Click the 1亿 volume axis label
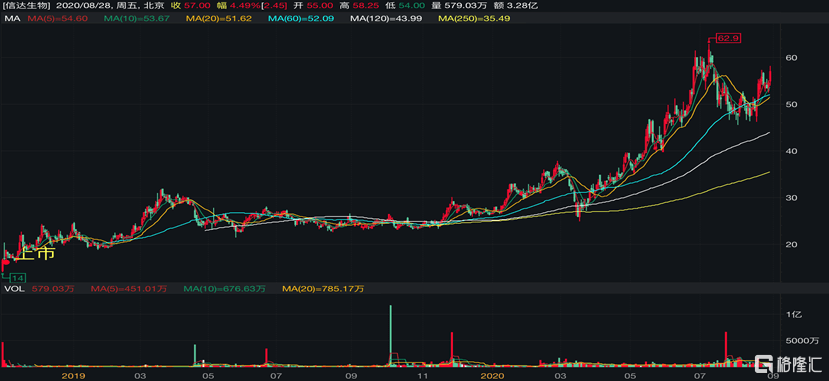The image size is (829, 381). 794,314
